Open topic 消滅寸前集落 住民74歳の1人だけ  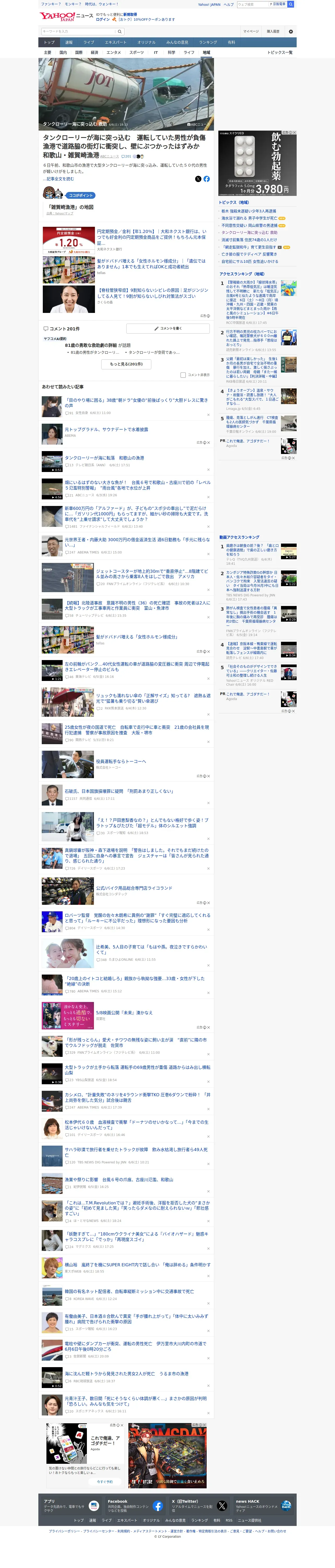click(x=249, y=240)
